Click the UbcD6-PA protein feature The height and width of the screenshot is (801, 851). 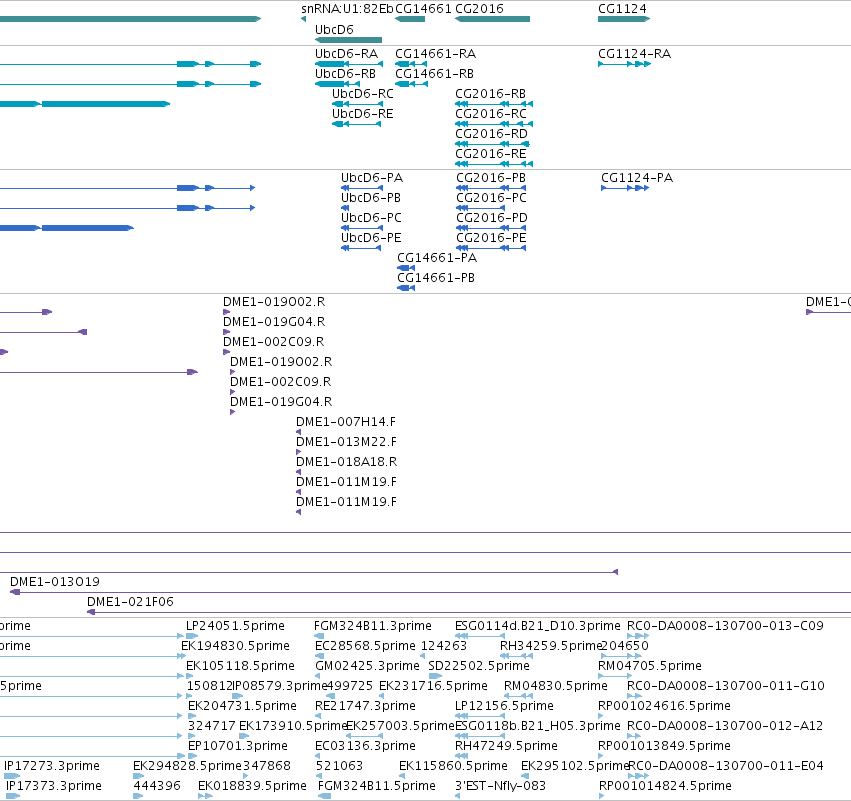point(361,188)
